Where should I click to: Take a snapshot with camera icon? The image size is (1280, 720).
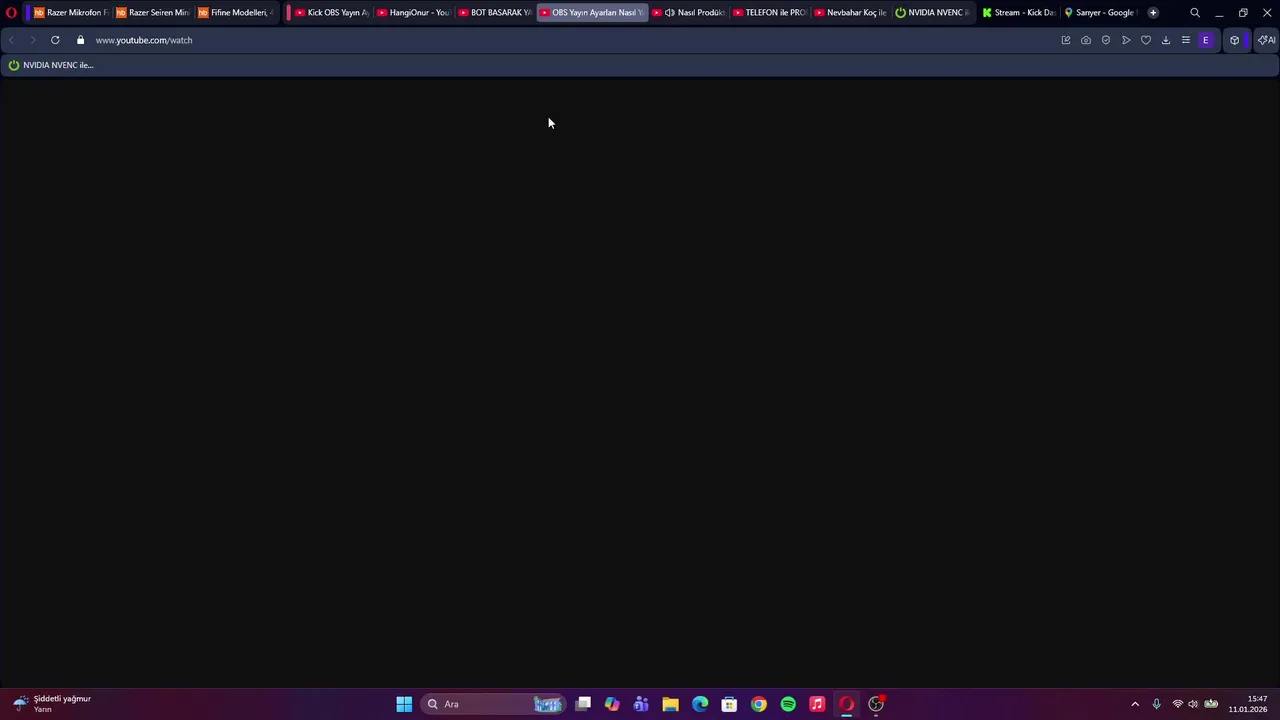pyautogui.click(x=1086, y=40)
